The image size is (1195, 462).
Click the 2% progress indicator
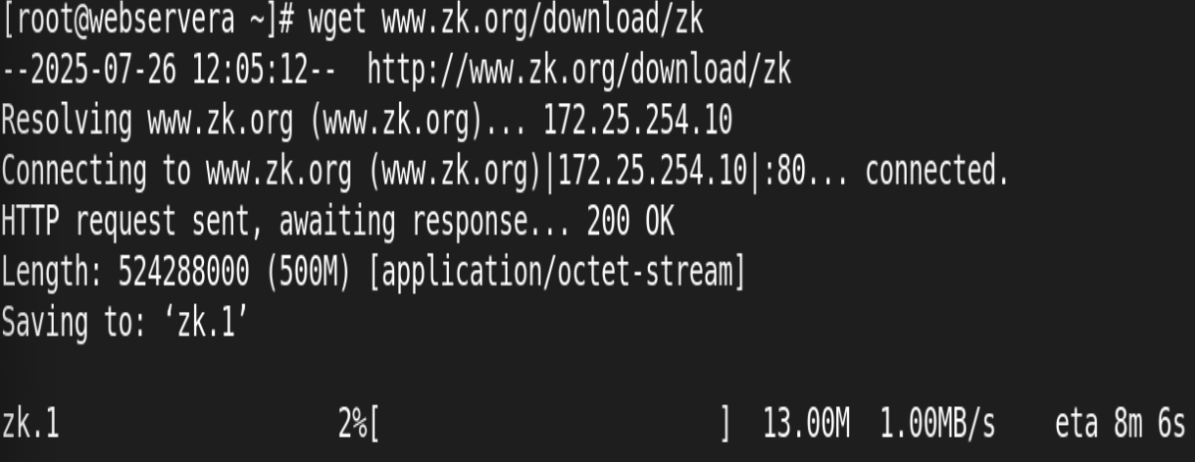353,425
